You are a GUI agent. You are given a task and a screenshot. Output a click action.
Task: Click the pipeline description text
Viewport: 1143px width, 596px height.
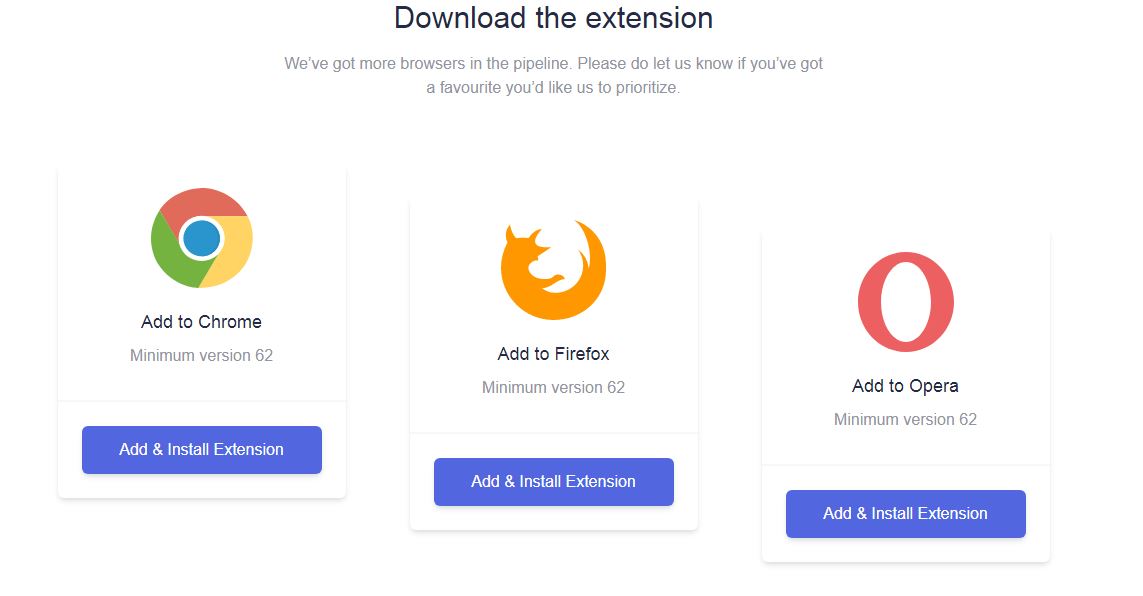pos(554,75)
